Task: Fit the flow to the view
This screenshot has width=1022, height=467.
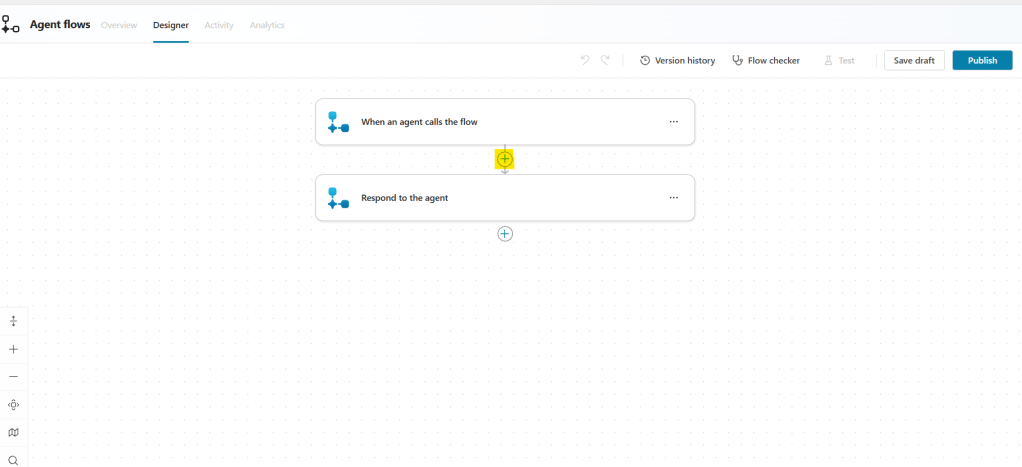Action: [x=13, y=405]
